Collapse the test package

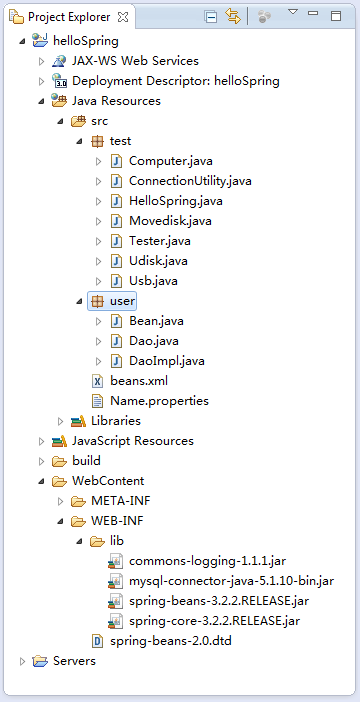click(x=79, y=141)
